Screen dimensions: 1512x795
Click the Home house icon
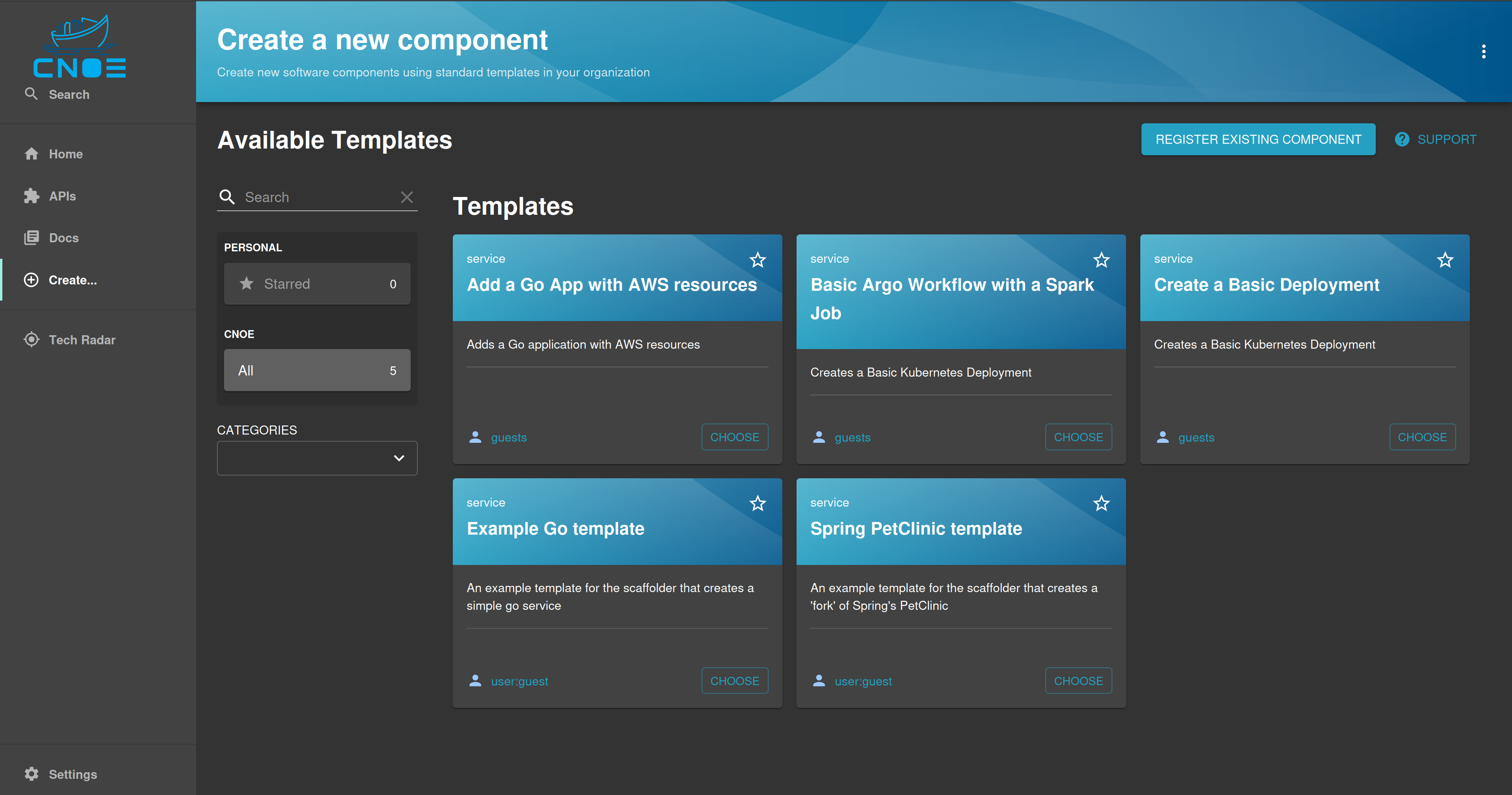coord(31,154)
